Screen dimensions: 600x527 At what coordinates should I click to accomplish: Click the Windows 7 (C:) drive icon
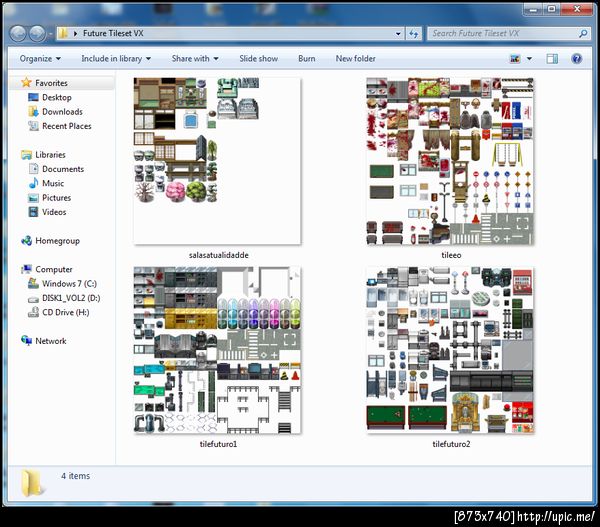click(33, 284)
